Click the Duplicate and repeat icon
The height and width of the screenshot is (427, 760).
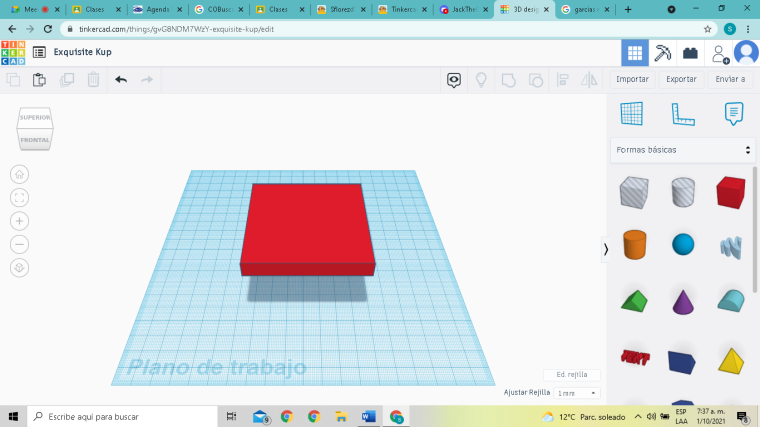click(x=66, y=79)
